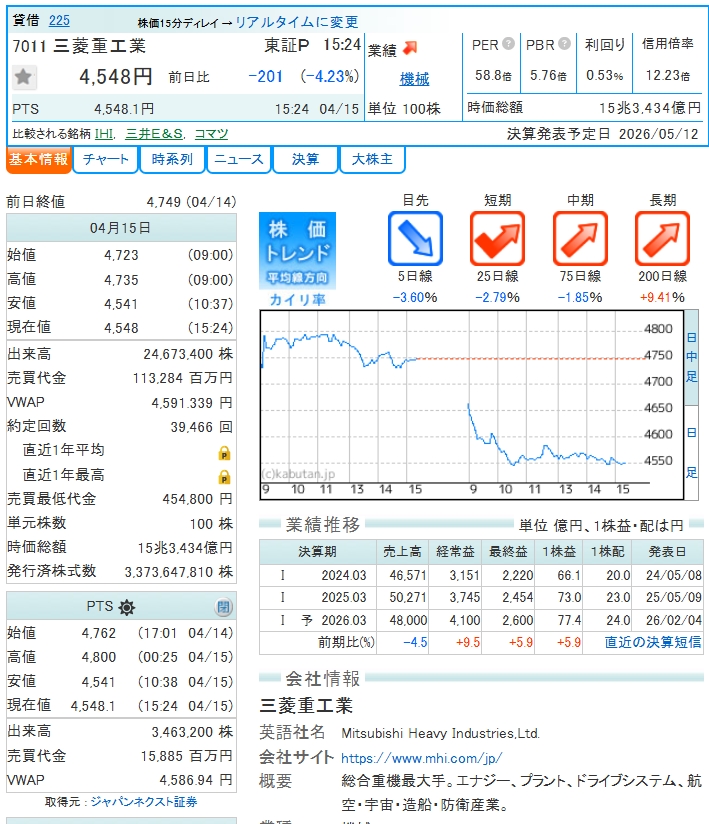Click the 予 2026.03 forecast row period
This screenshot has height=824, width=709.
point(333,620)
